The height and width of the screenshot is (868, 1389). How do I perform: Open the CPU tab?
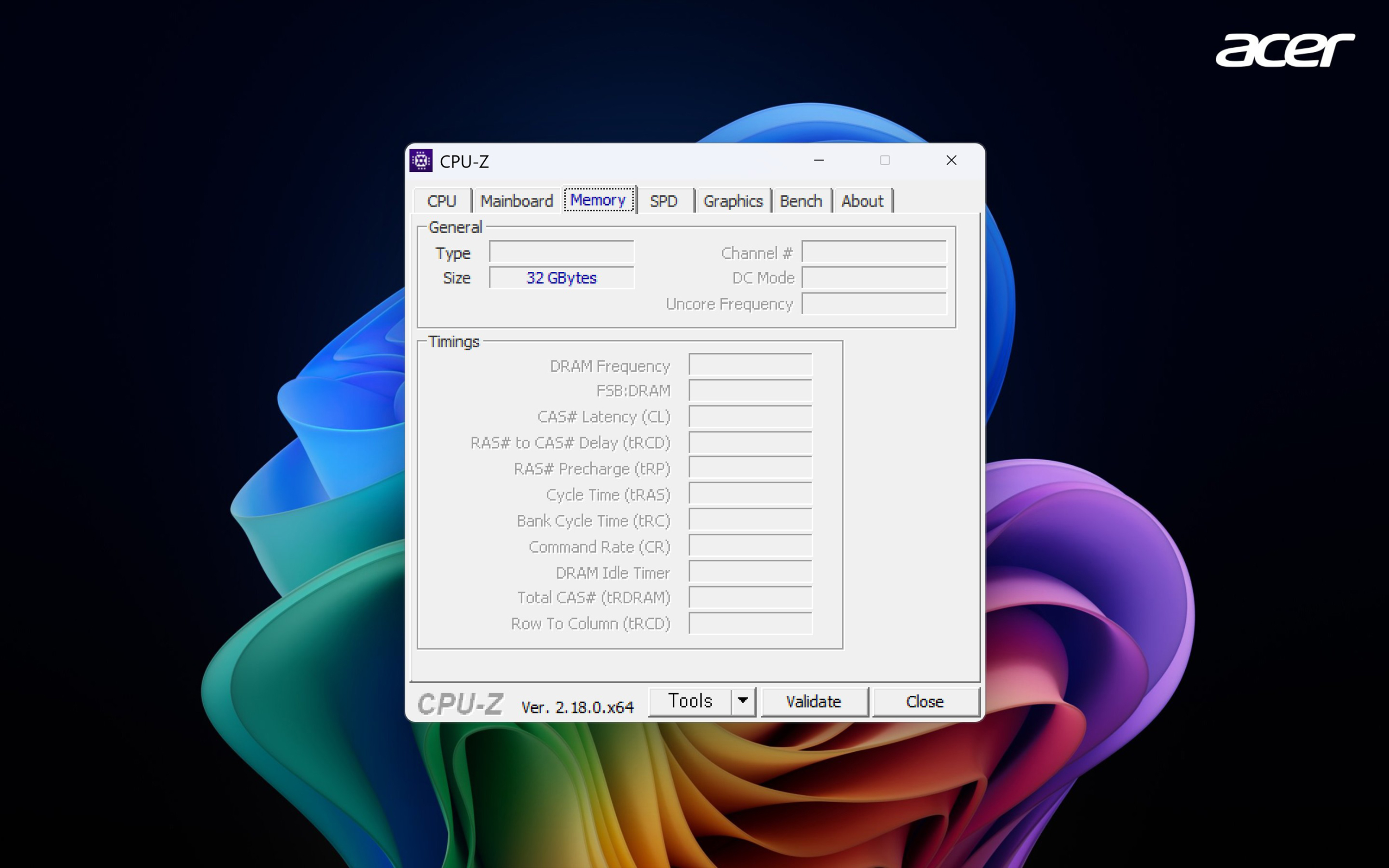pyautogui.click(x=442, y=201)
